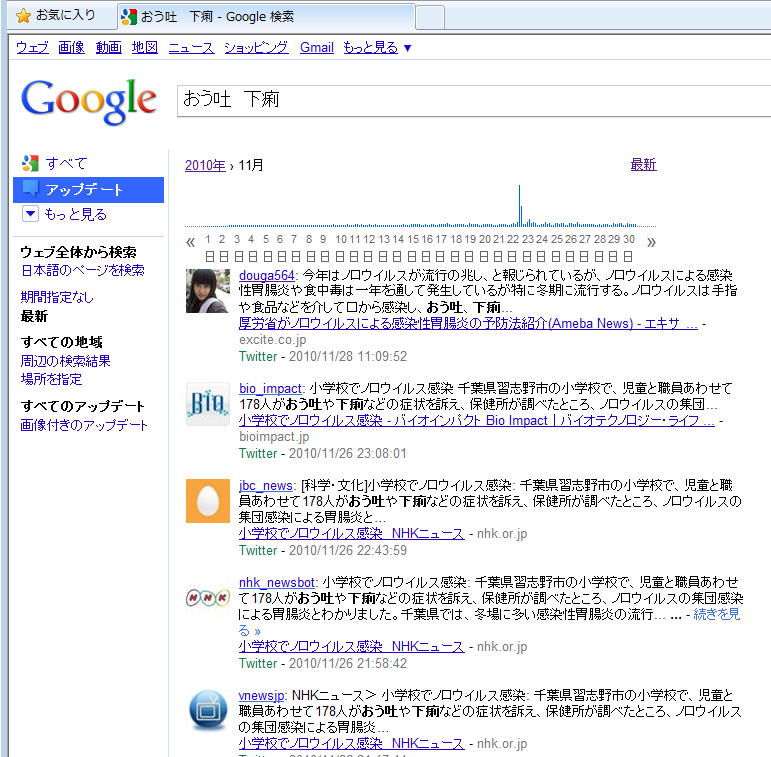
Task: Click 場所を指定 link
Action: click(x=51, y=379)
